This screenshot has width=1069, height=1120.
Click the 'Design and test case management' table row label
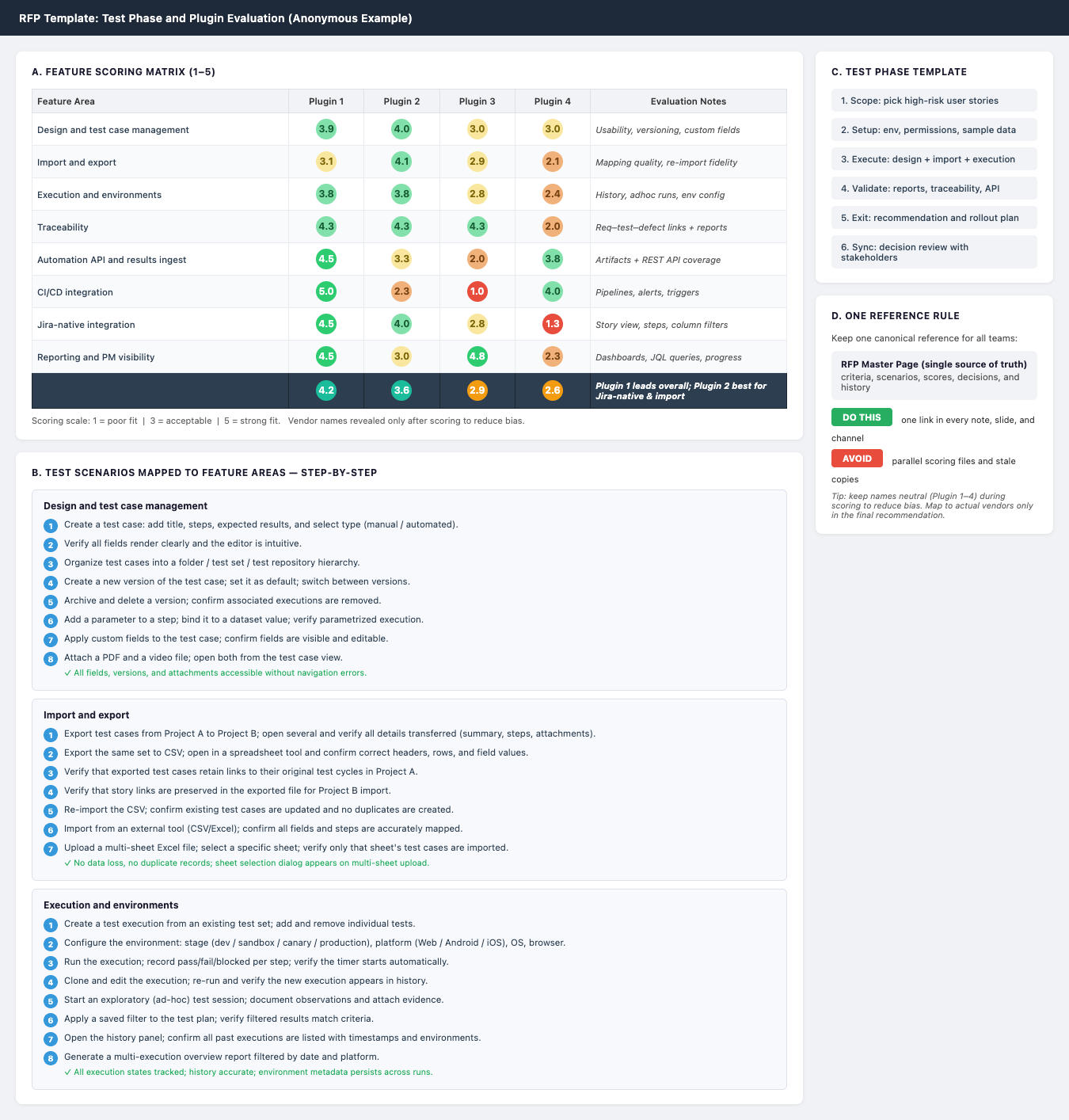(x=113, y=130)
